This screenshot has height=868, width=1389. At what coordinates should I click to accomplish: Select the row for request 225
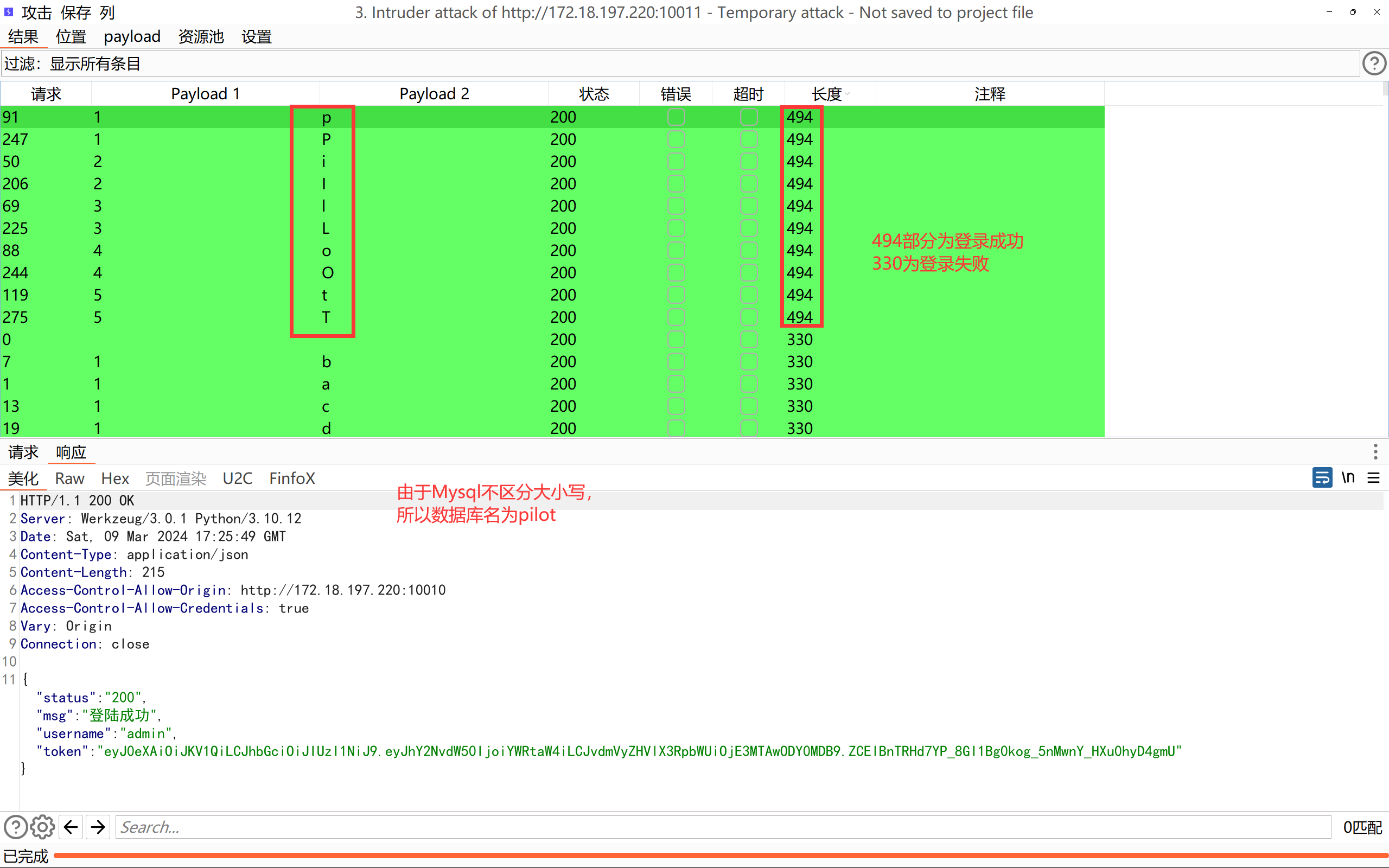coord(552,228)
